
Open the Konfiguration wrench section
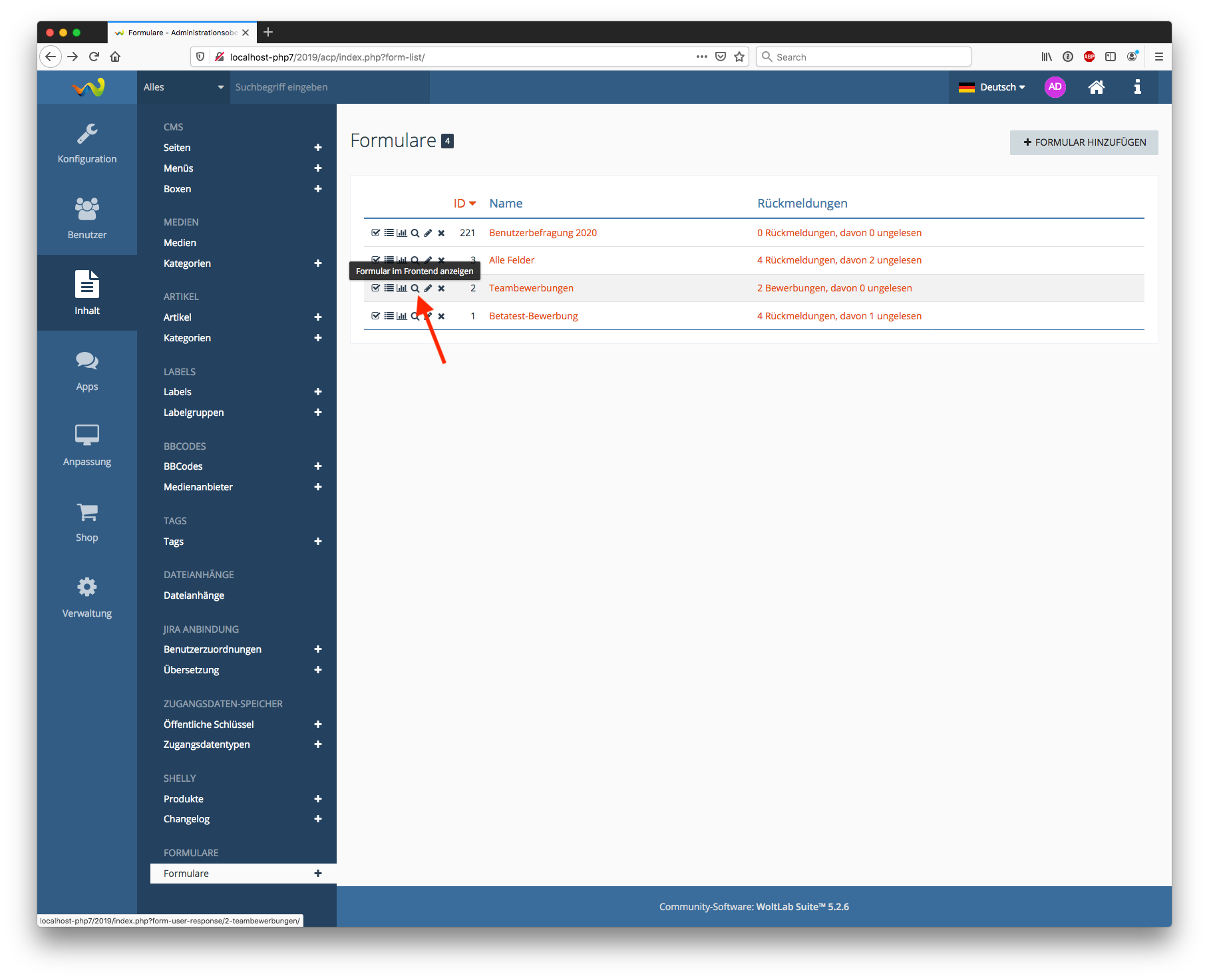click(87, 143)
